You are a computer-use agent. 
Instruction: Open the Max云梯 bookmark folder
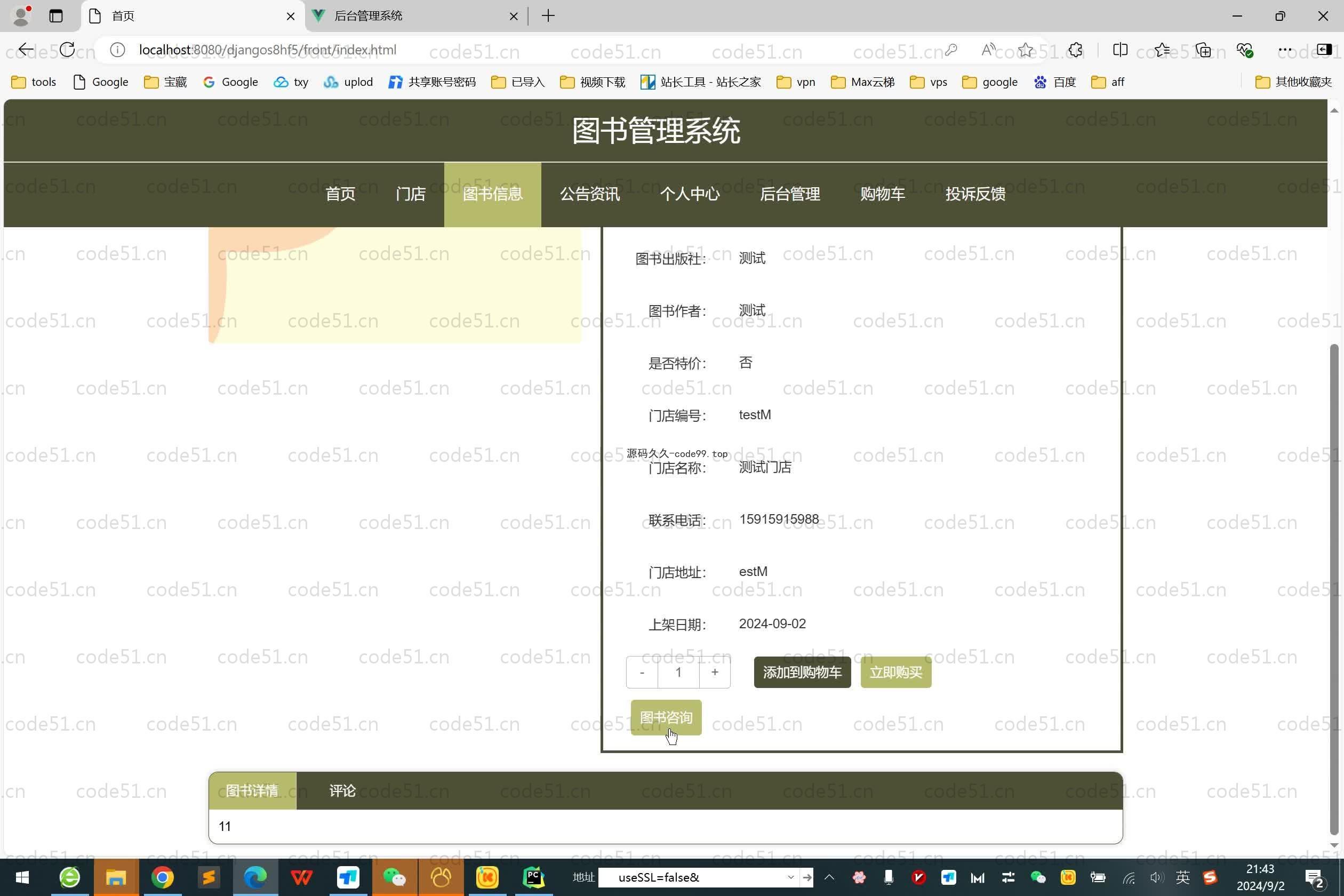pyautogui.click(x=862, y=82)
